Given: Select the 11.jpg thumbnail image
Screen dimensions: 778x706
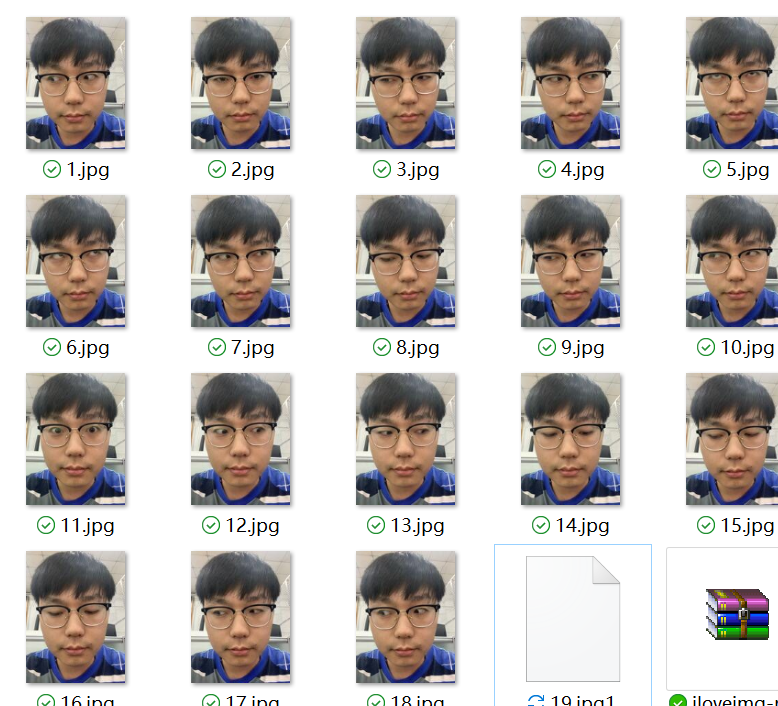Looking at the screenshot, I should tap(75, 439).
